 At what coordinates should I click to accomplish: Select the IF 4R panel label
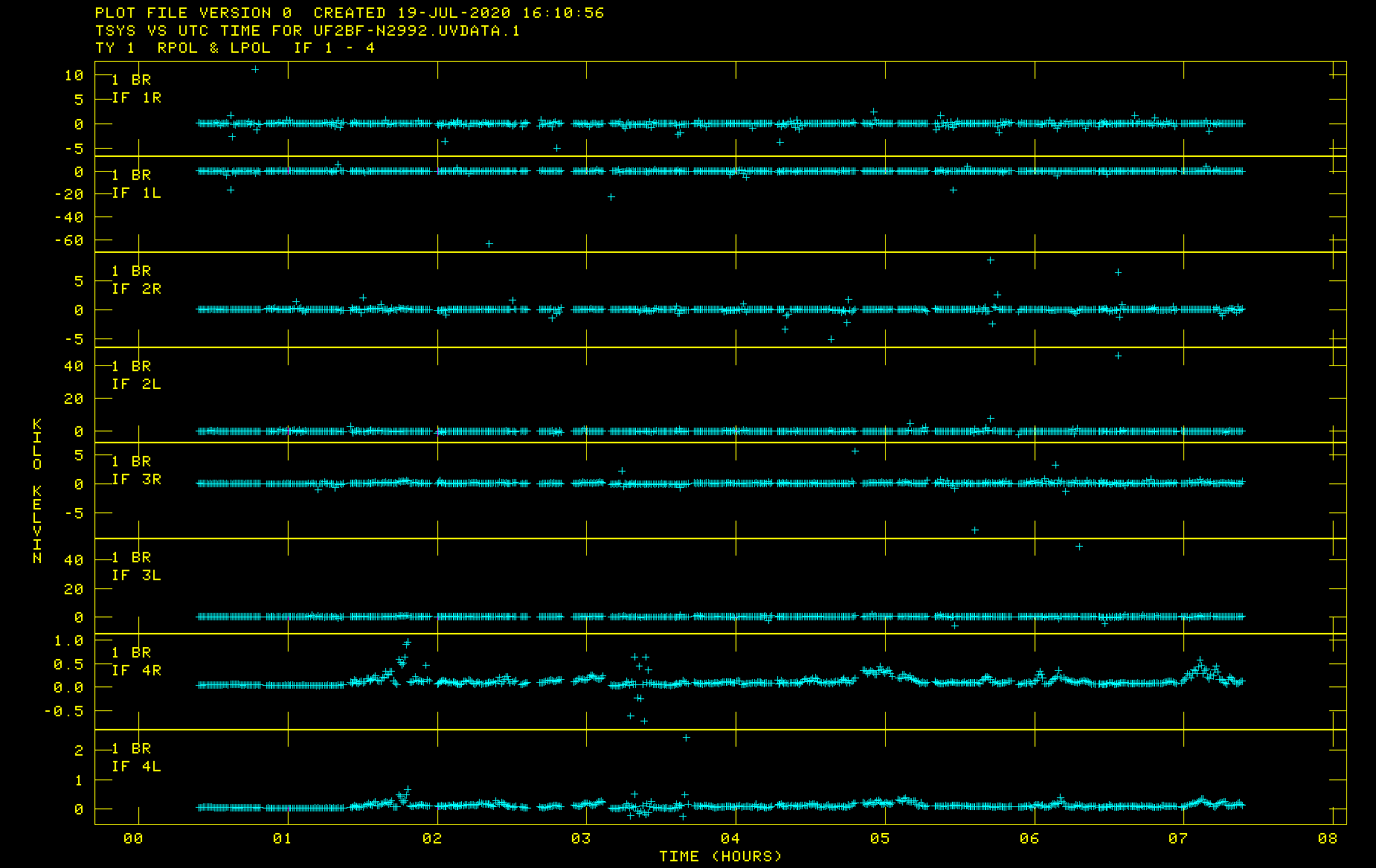pyautogui.click(x=136, y=671)
